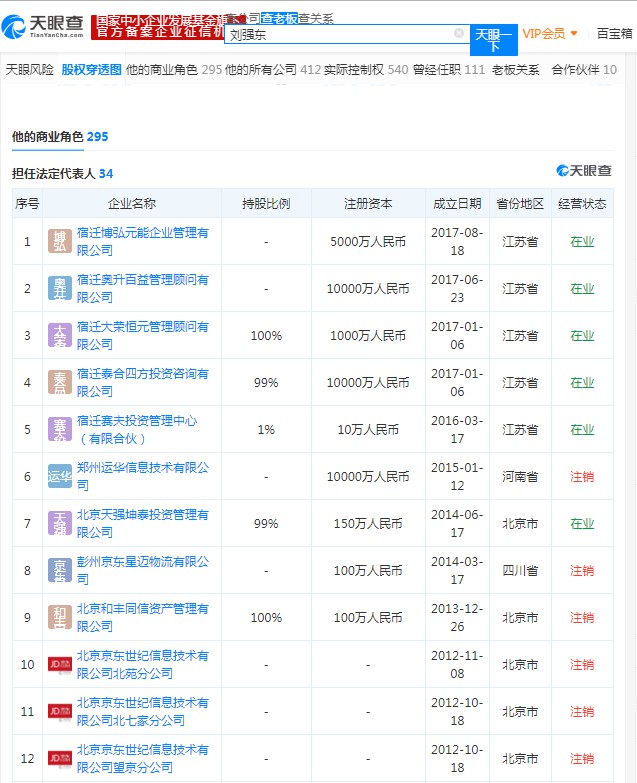Select the 实际控制权 540 tab

click(x=366, y=69)
